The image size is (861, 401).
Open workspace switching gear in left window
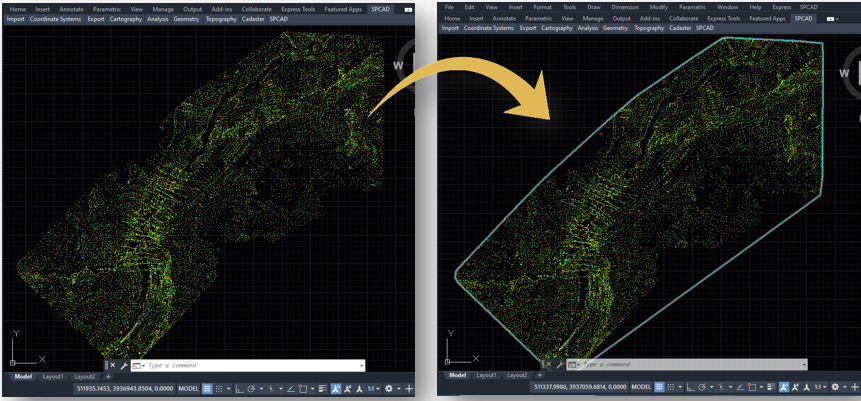[389, 388]
